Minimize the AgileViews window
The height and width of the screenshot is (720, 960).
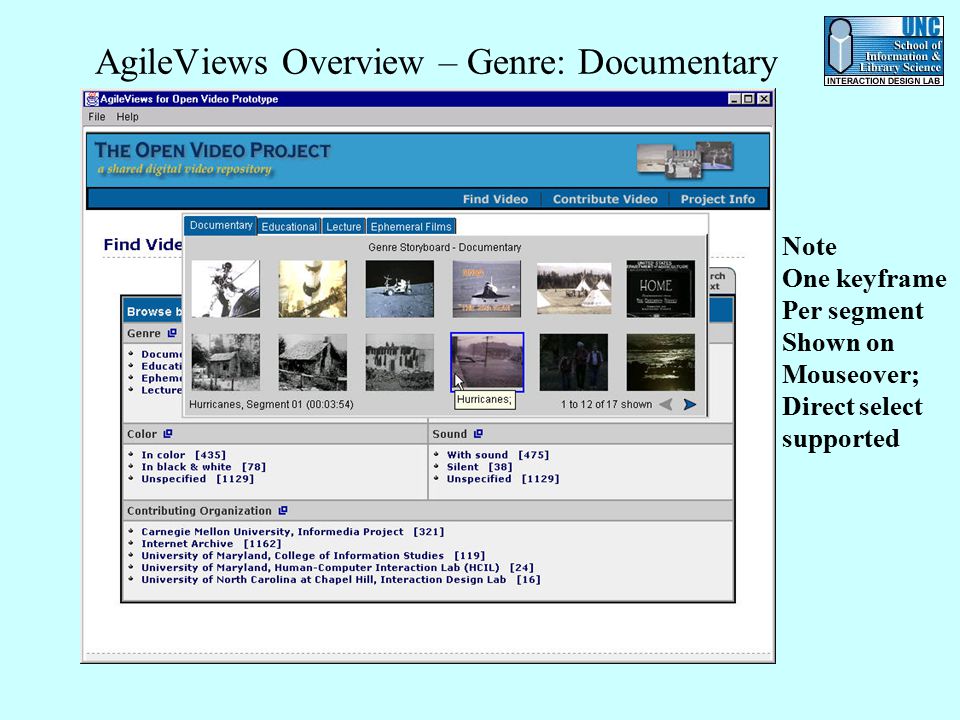click(x=735, y=99)
